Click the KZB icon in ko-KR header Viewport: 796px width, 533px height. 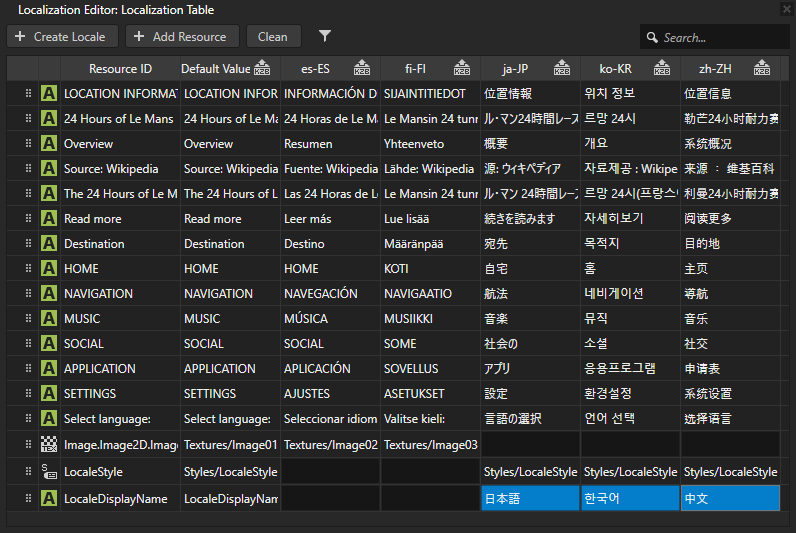662,69
